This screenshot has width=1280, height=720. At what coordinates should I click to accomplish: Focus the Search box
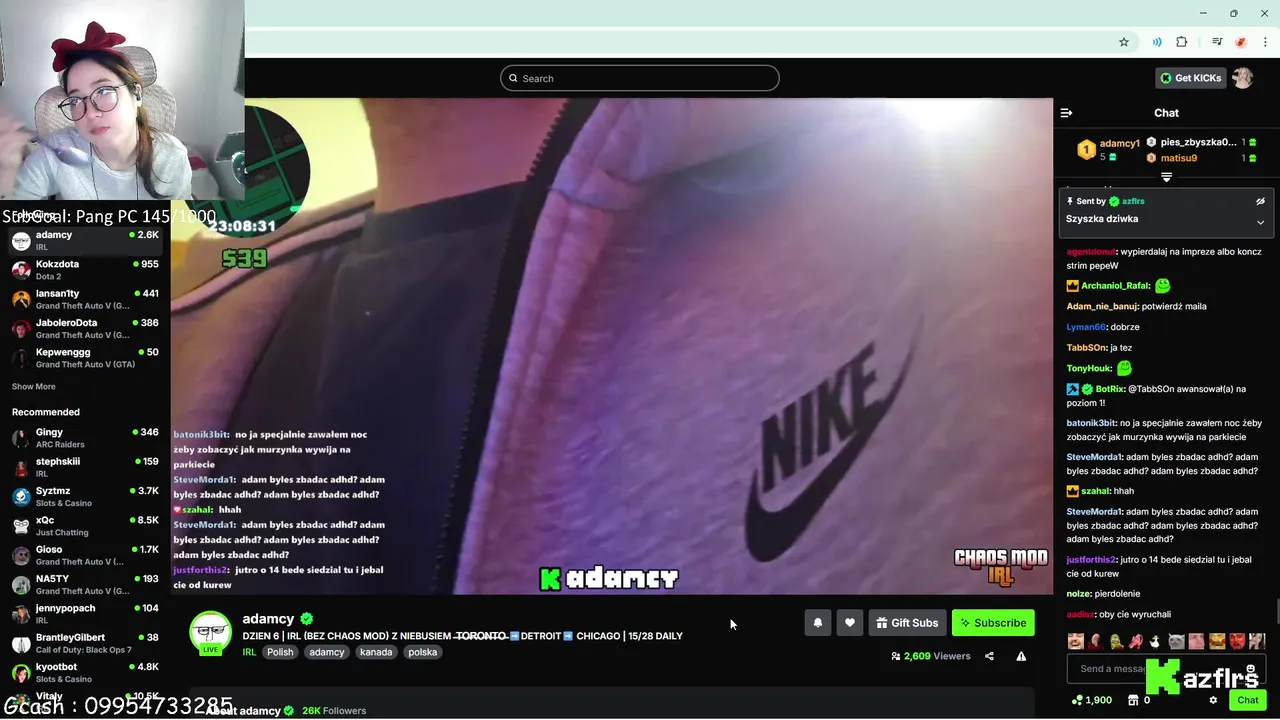[x=640, y=78]
